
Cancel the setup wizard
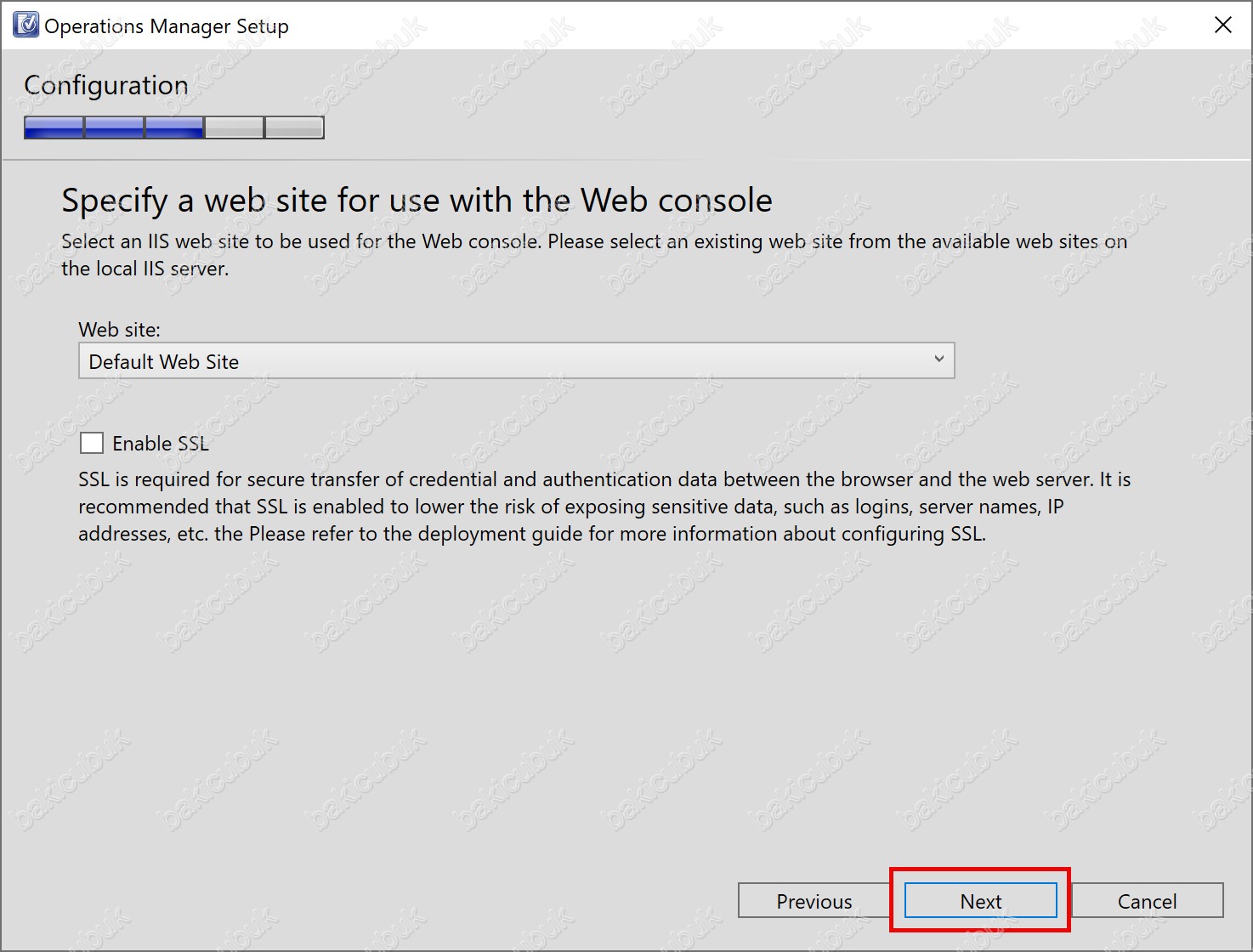[x=1147, y=901]
